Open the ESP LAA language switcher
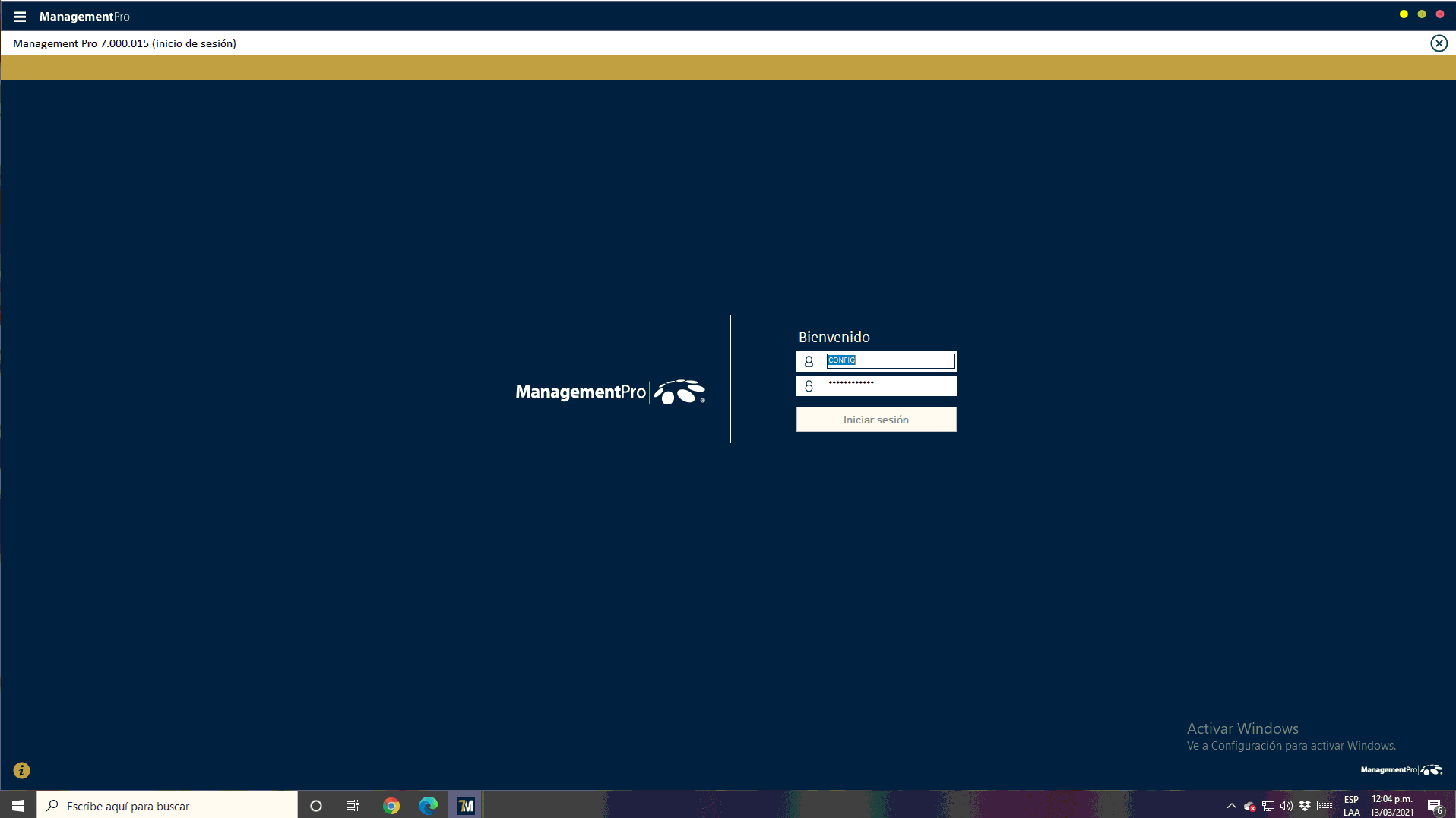 pos(1351,806)
